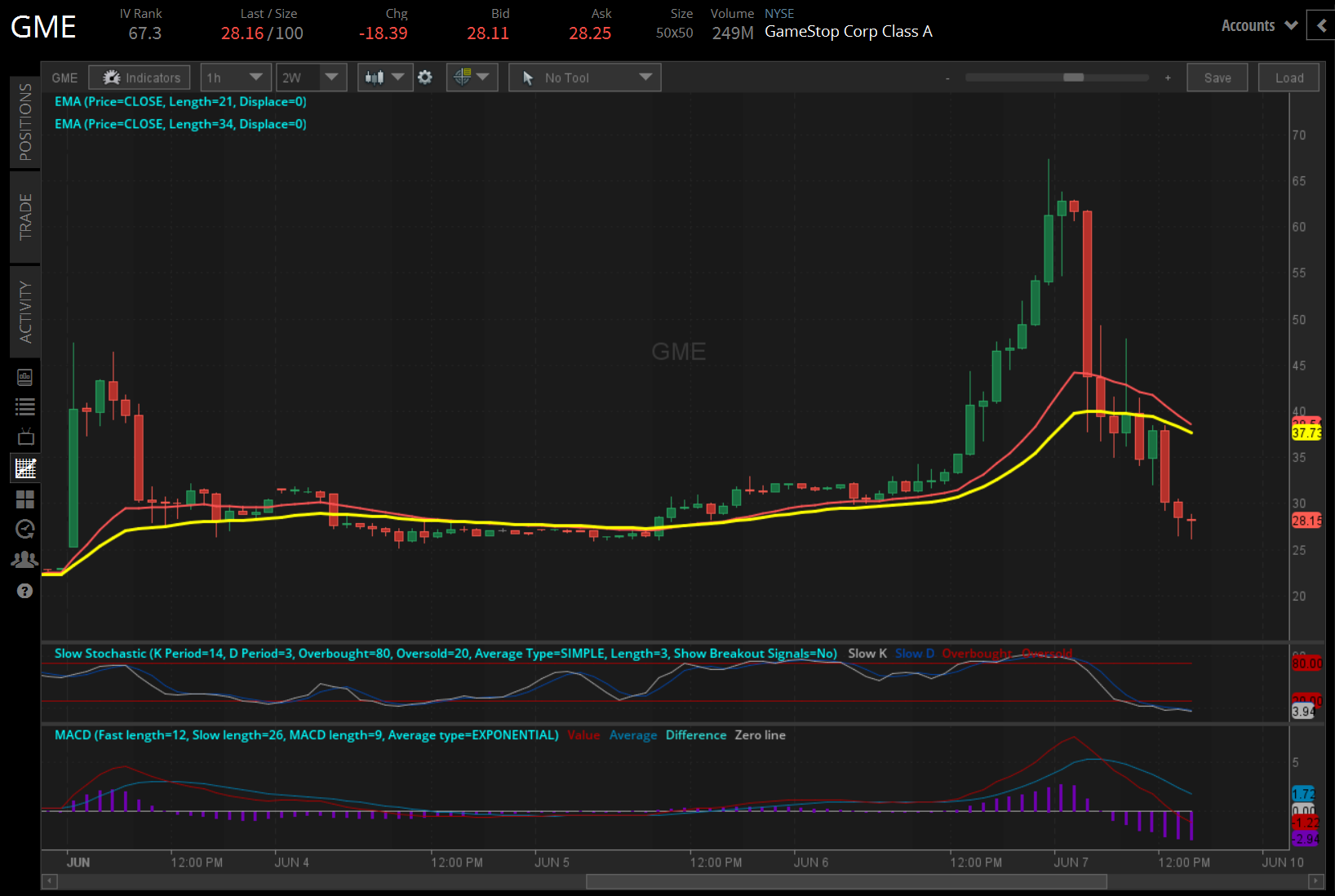The image size is (1335, 896).
Task: Click the Slow K legend label
Action: coord(867,653)
